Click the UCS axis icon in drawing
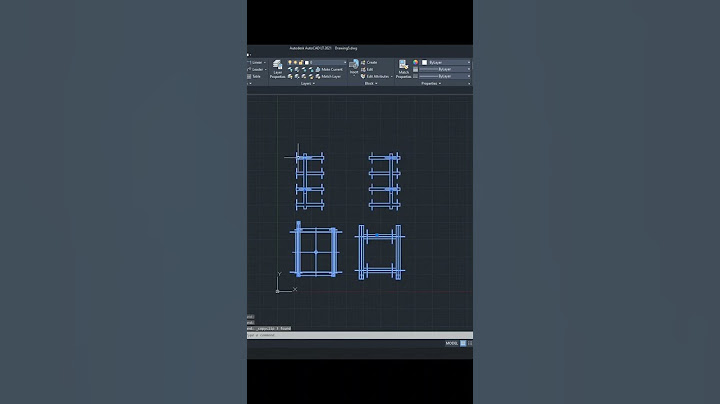 287,282
